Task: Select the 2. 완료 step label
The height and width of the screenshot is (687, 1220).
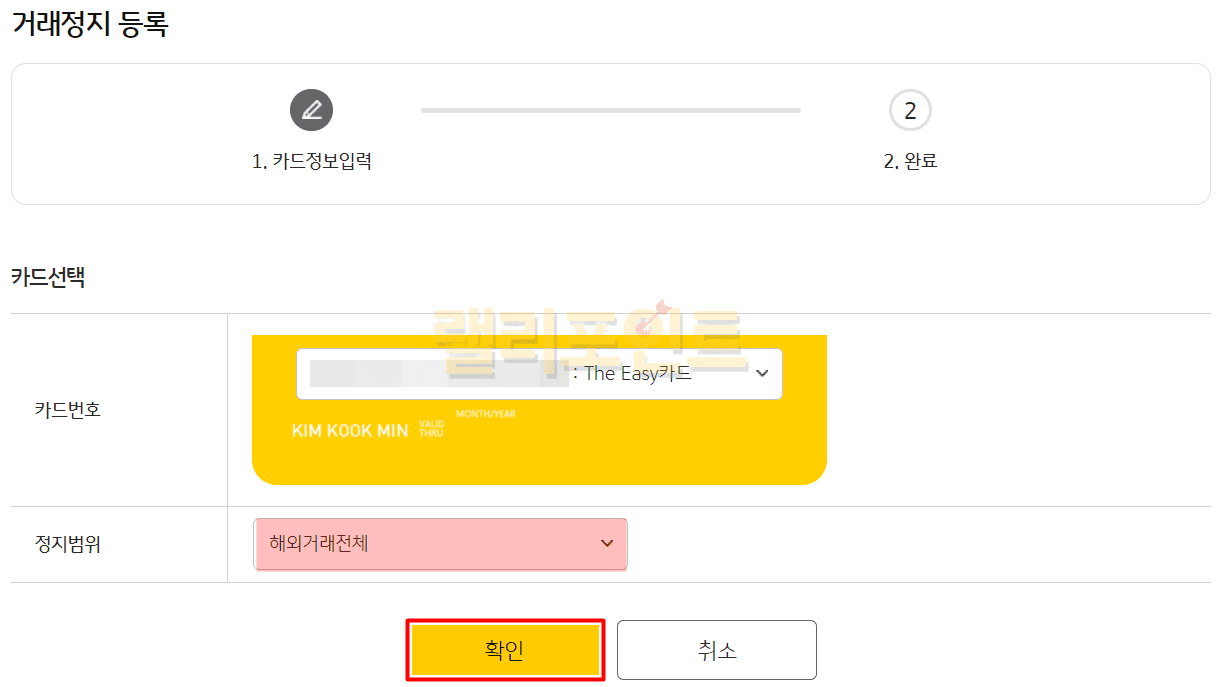Action: [910, 161]
